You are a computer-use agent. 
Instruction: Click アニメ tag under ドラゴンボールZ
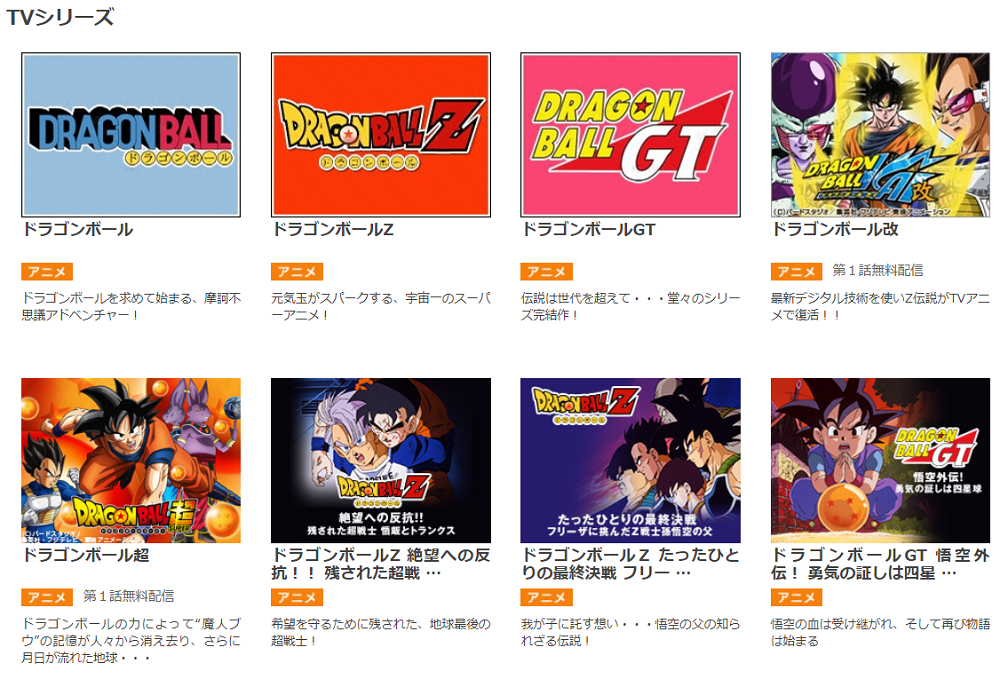(x=297, y=272)
